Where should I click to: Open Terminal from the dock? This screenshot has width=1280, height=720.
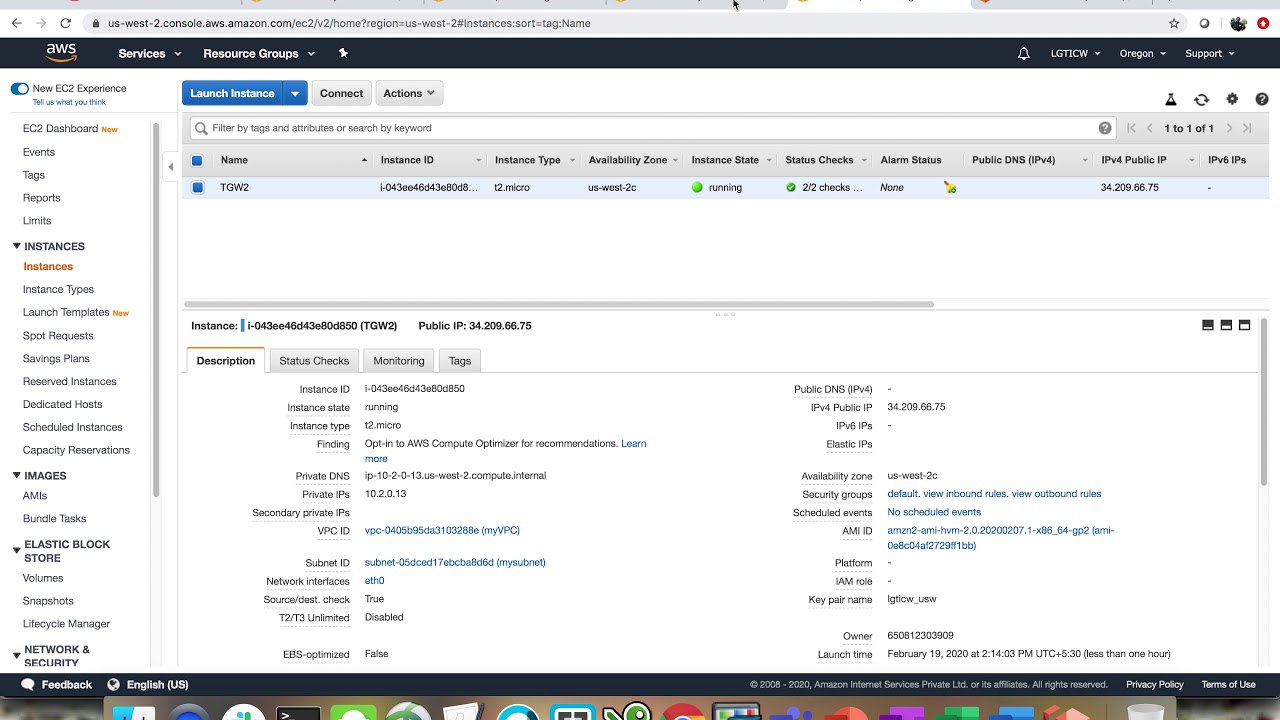tap(299, 713)
